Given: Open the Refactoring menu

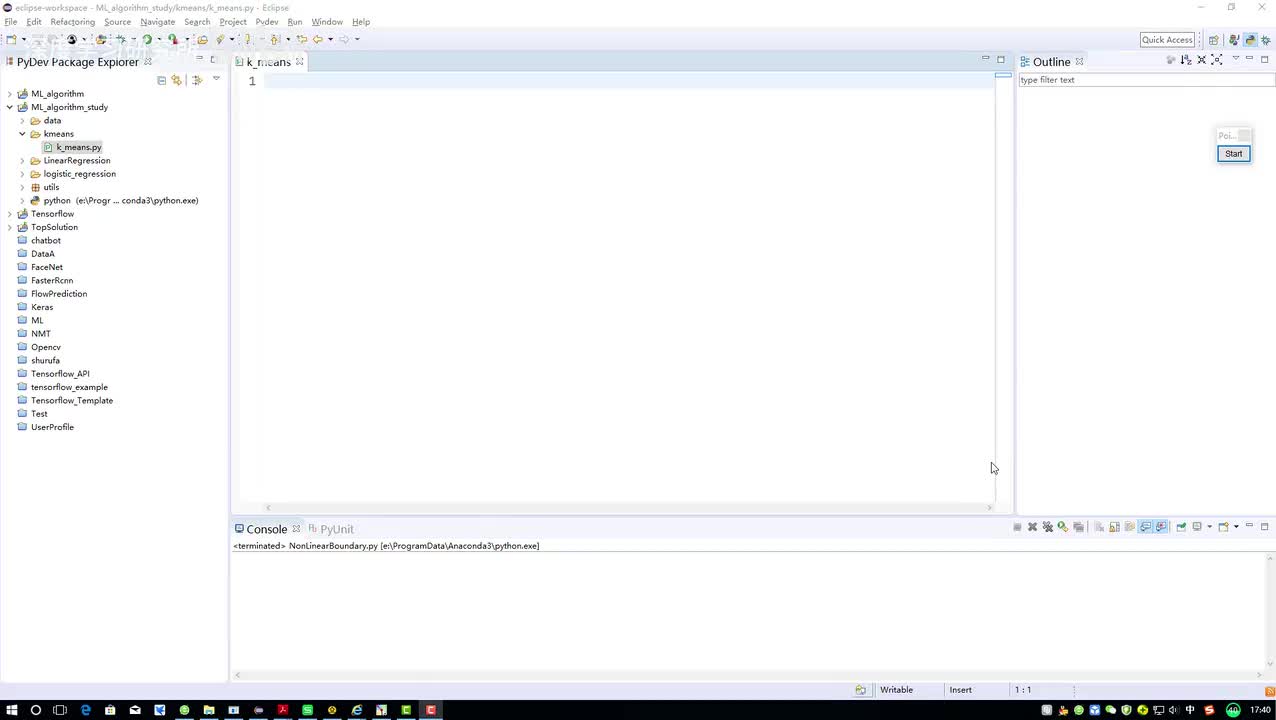Looking at the screenshot, I should tap(72, 22).
